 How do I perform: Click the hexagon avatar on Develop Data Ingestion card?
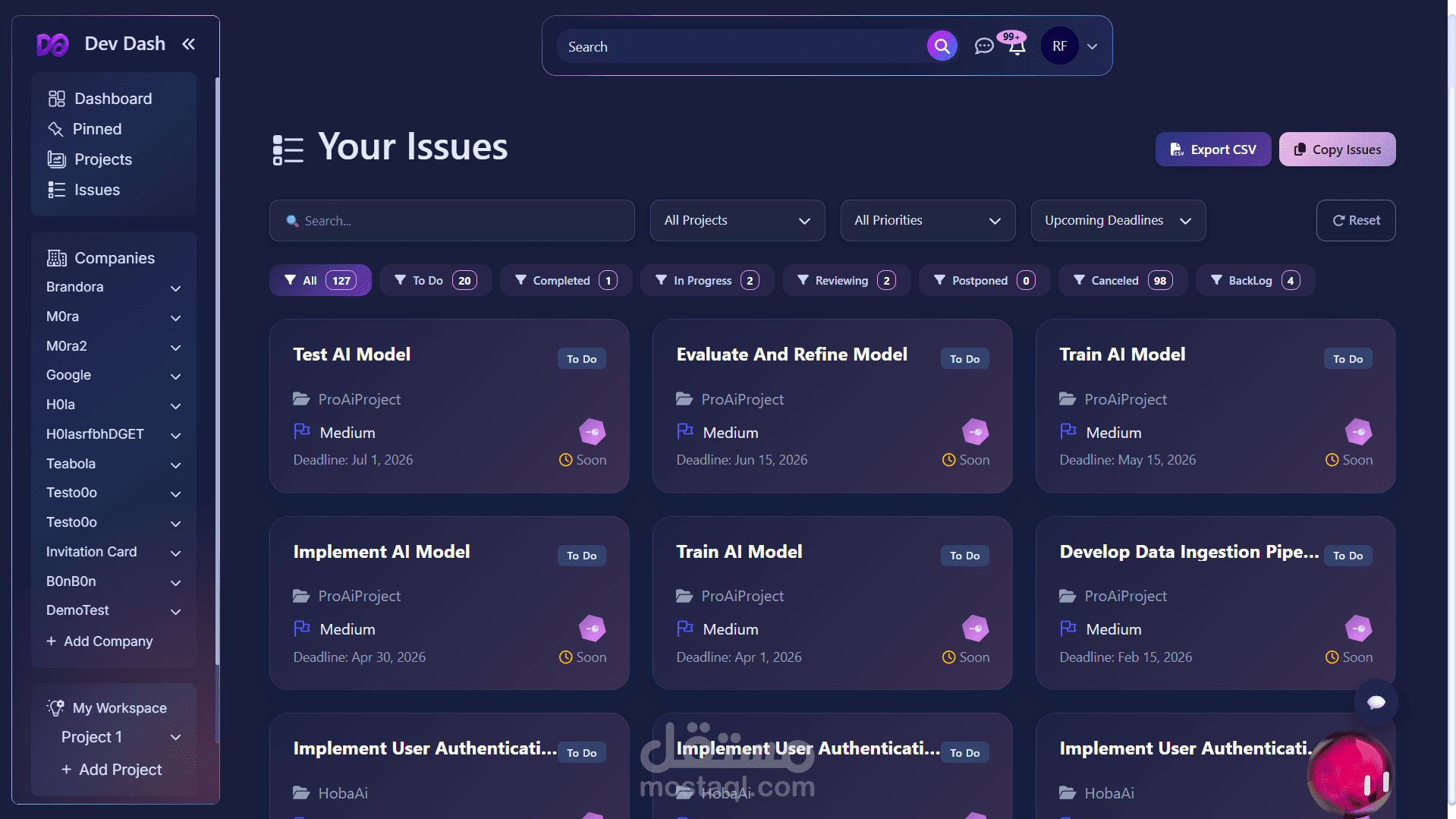(1358, 628)
